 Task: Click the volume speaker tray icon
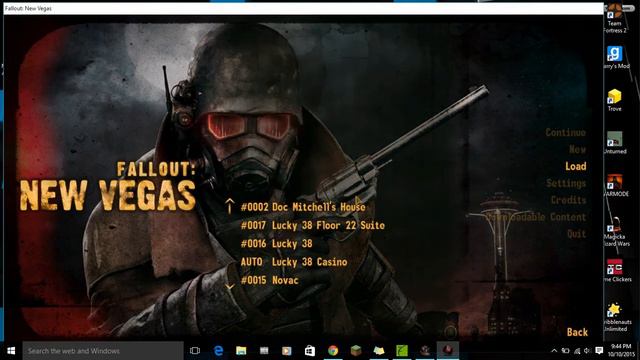click(x=587, y=351)
